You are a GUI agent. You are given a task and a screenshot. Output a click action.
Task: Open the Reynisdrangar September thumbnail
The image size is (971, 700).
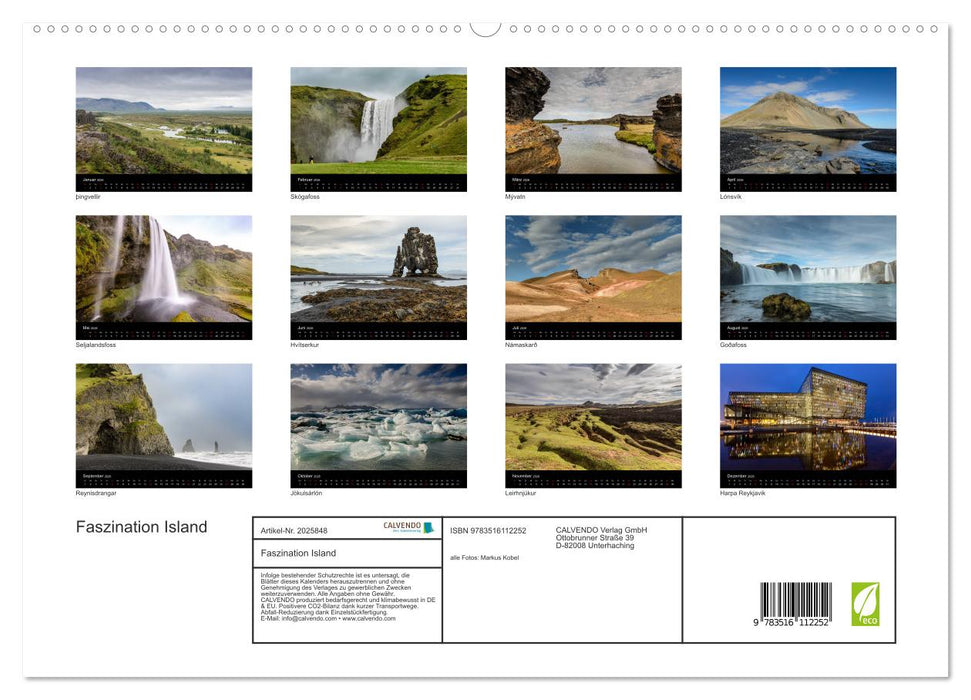tap(164, 424)
